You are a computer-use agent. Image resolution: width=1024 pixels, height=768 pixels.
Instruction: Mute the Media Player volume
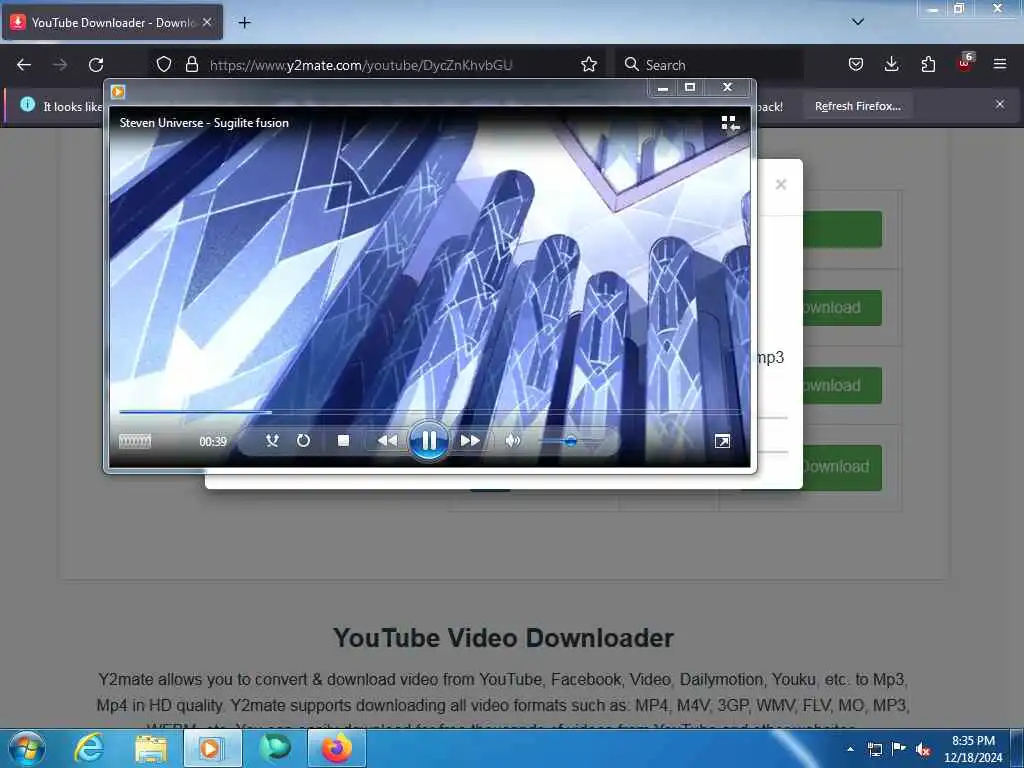(513, 441)
